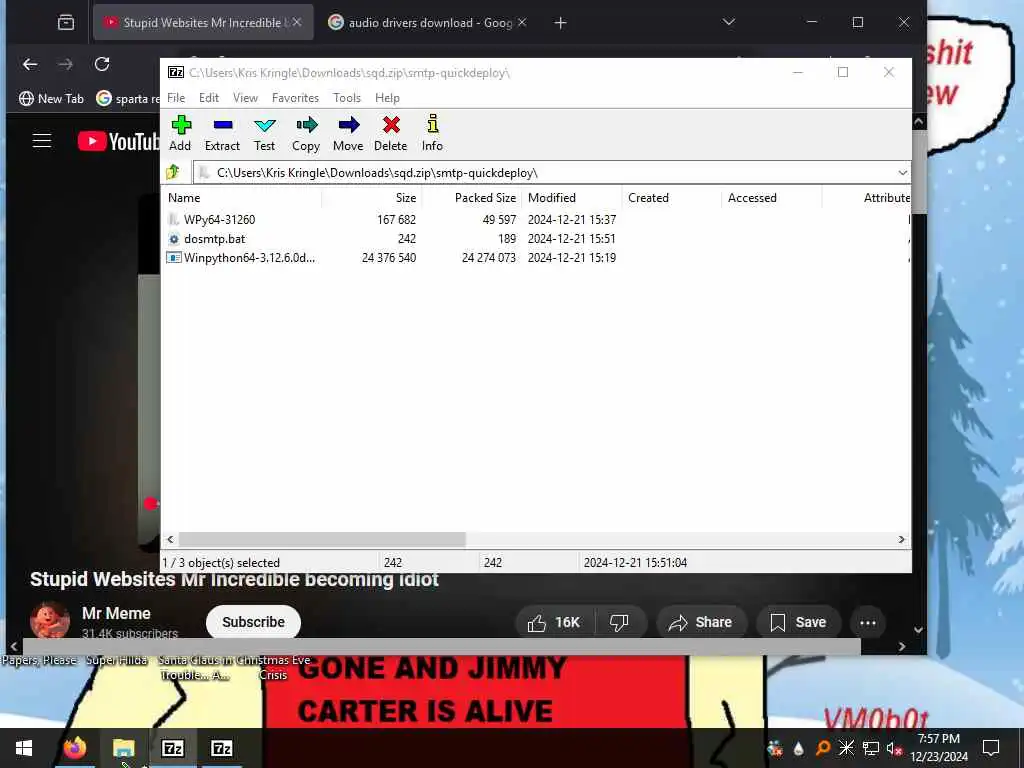Click the volume icon in system tray
This screenshot has width=1024, height=768.
893,748
